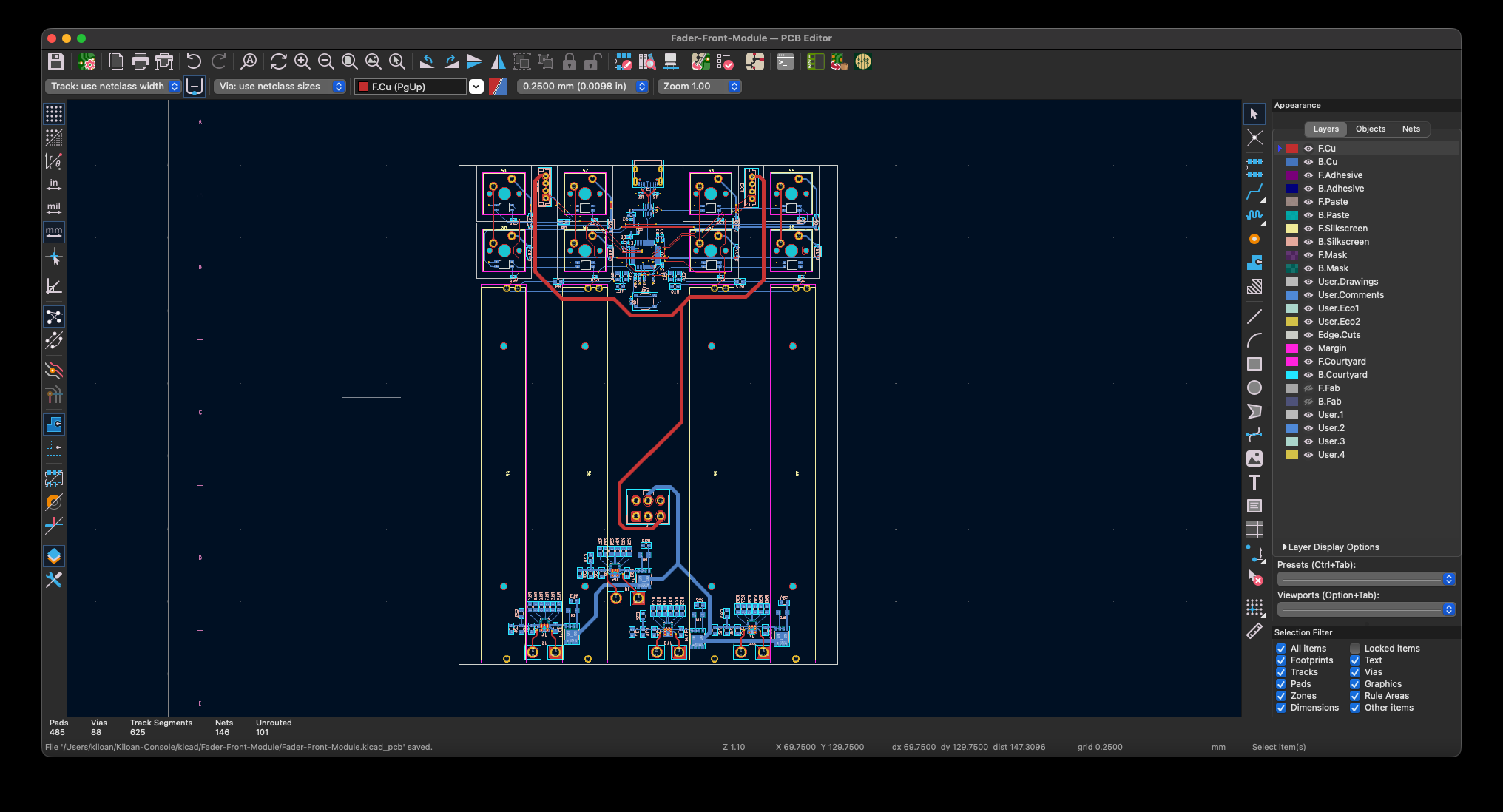
Task: Click the Undo arrow icon
Action: tap(194, 61)
